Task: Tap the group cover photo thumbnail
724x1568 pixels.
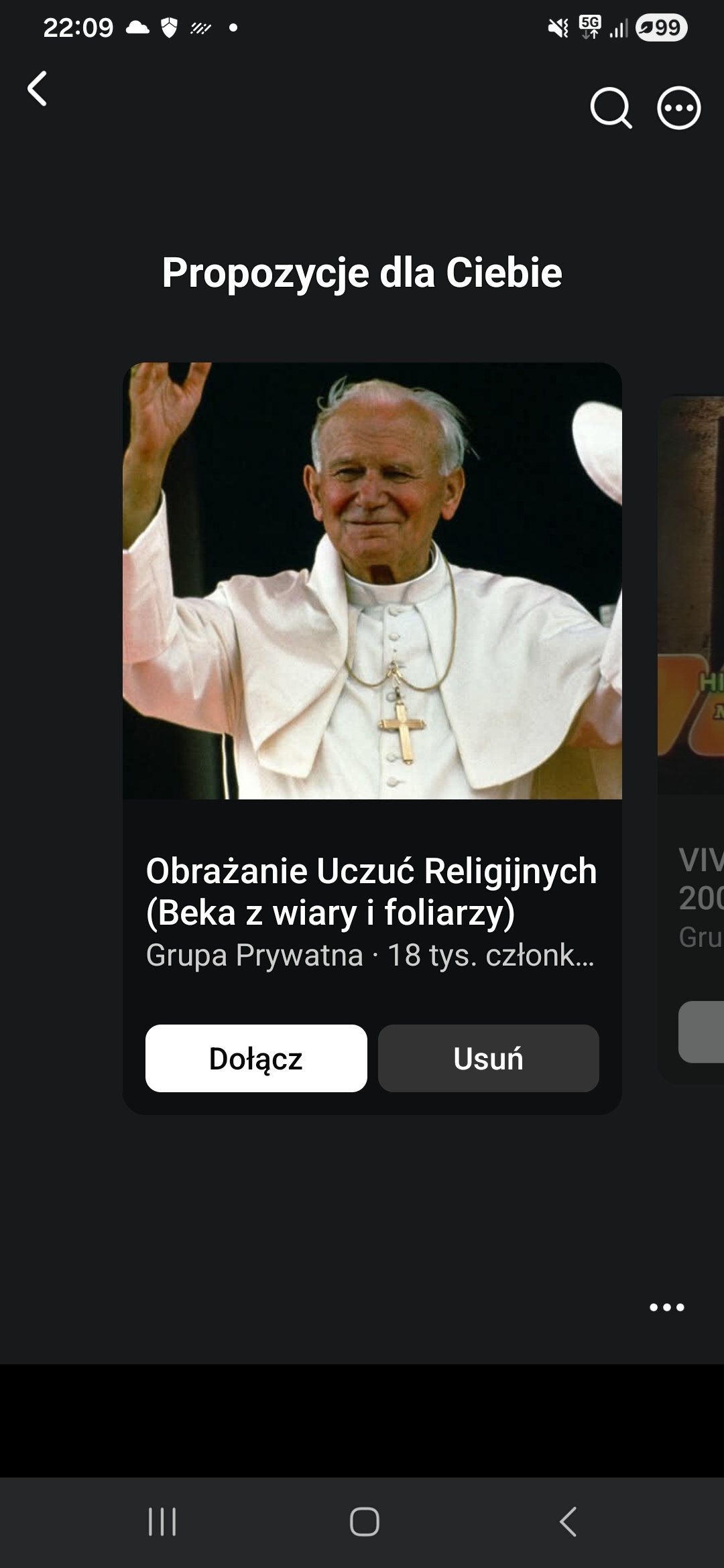Action: tap(372, 580)
